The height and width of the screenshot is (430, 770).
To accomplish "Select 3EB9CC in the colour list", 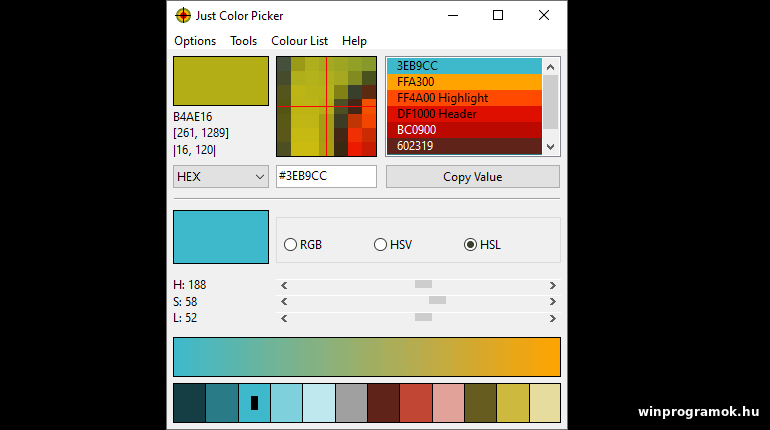I will click(x=464, y=66).
